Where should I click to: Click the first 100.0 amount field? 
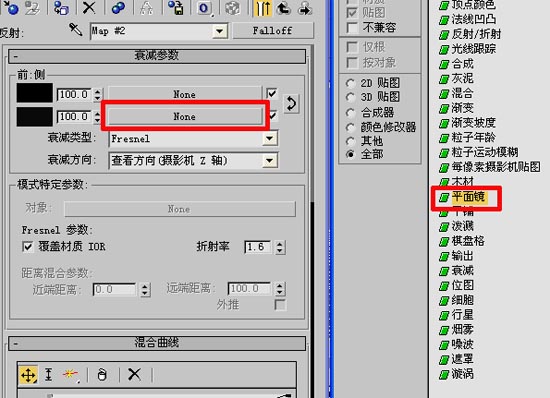[74, 95]
